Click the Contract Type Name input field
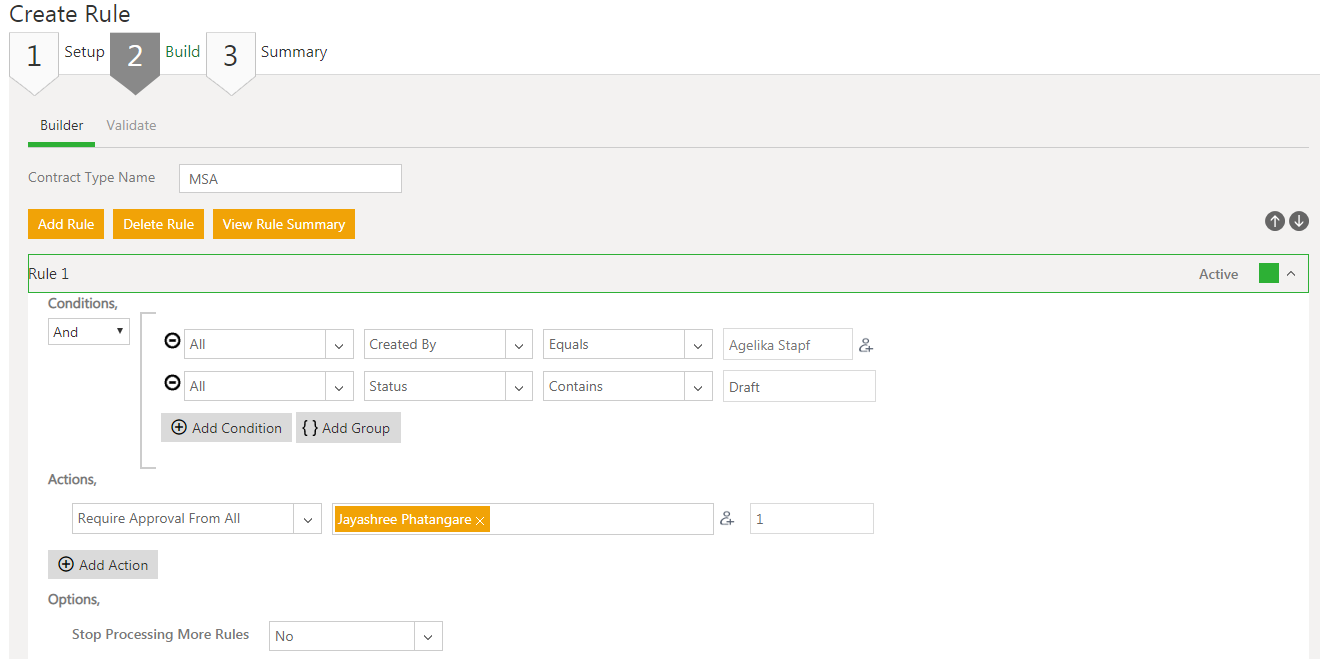The height and width of the screenshot is (659, 1320). tap(290, 179)
